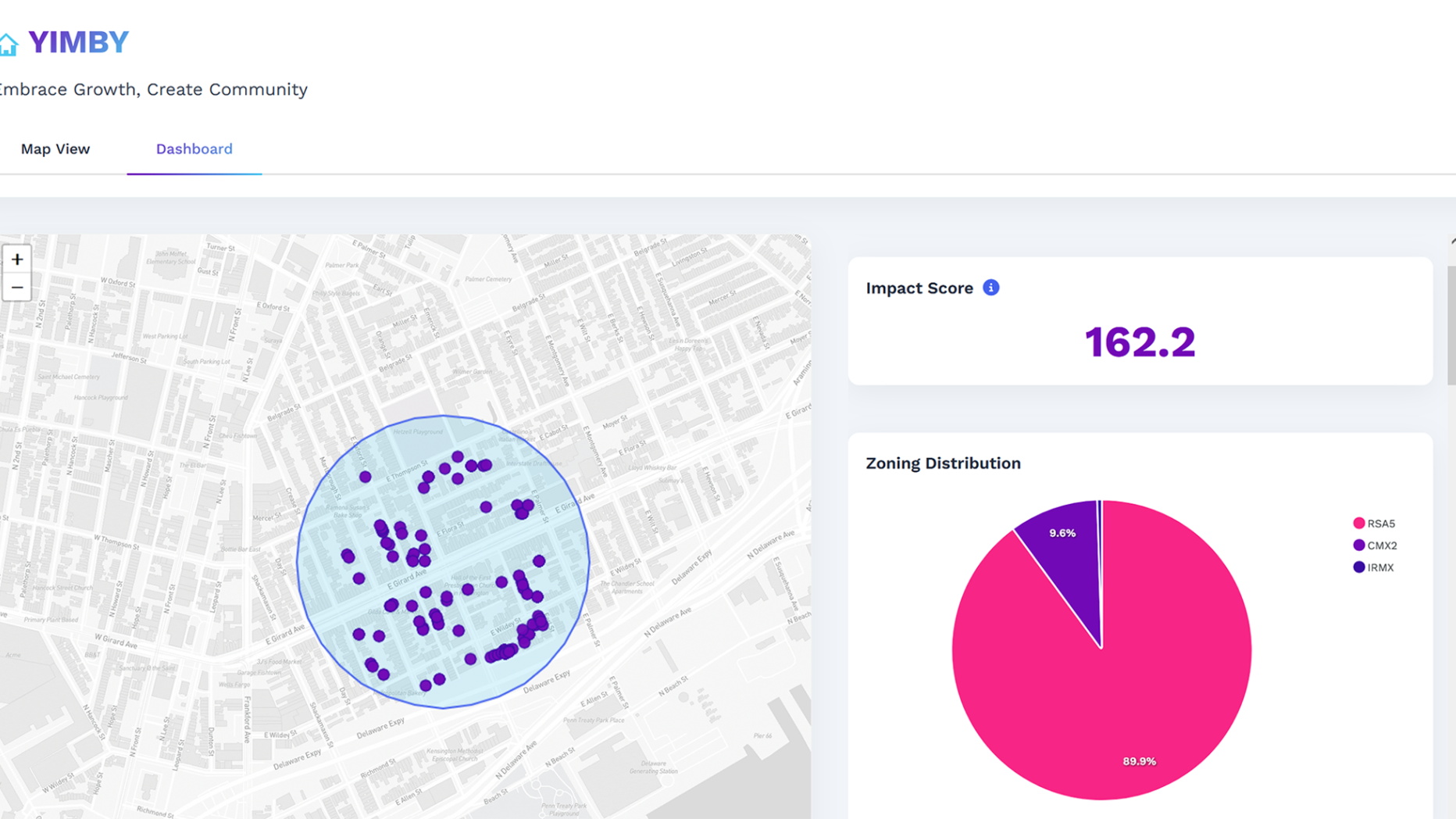
Task: Click the dashboard panel scrollbar thumb
Action: coord(1451,325)
